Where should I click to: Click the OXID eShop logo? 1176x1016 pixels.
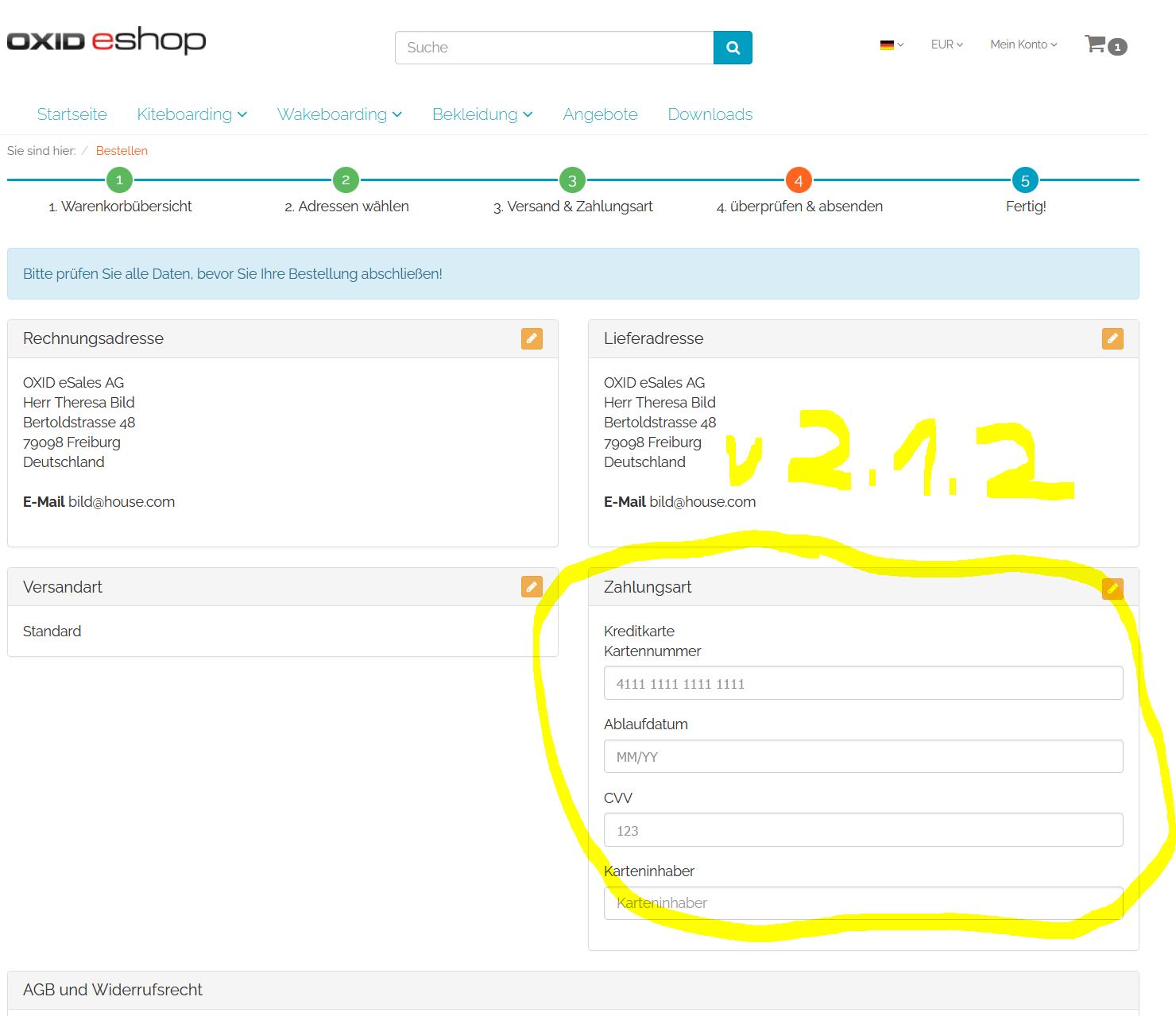[x=106, y=41]
